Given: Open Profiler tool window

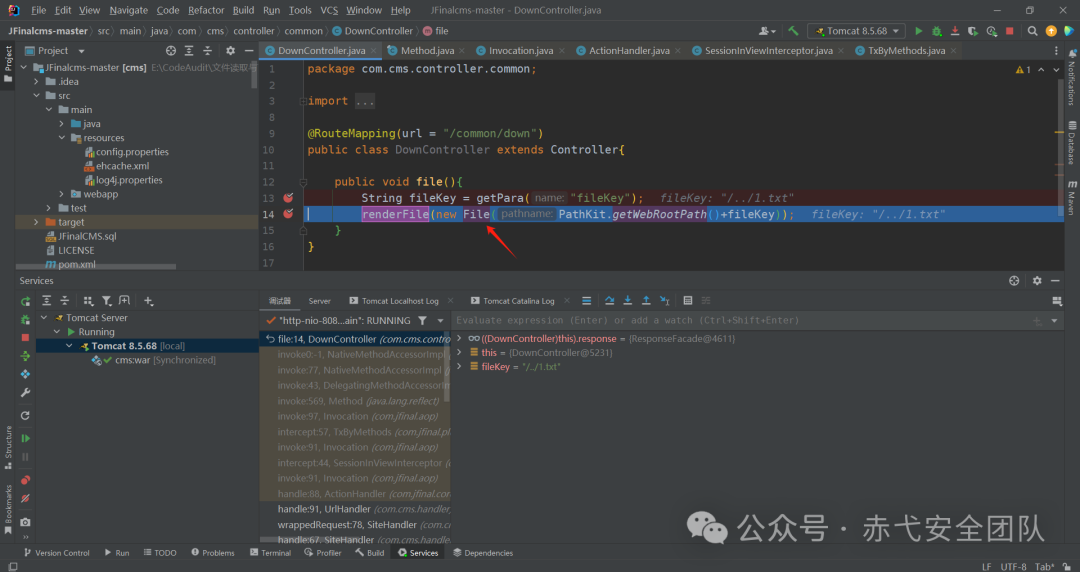Looking at the screenshot, I should coord(323,553).
